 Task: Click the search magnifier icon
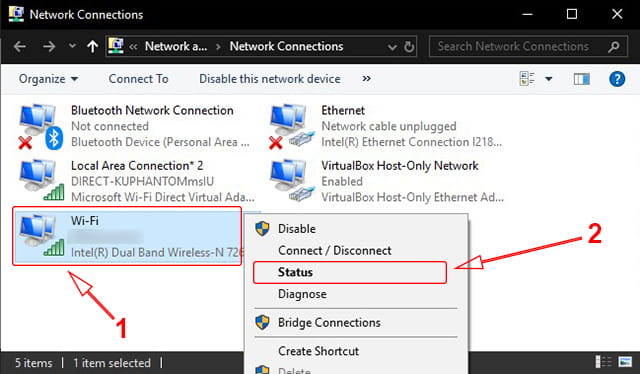(x=613, y=47)
